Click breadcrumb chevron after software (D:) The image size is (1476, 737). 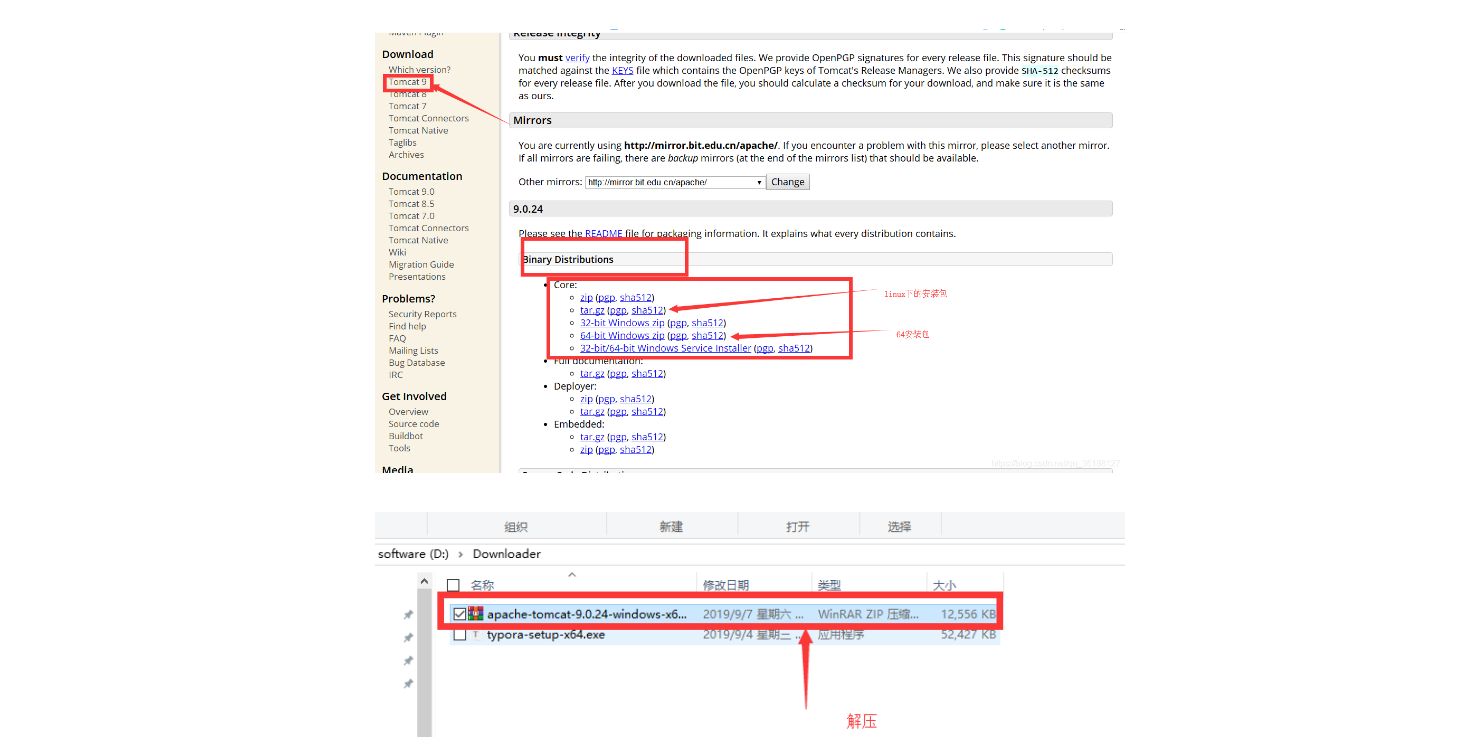(461, 554)
